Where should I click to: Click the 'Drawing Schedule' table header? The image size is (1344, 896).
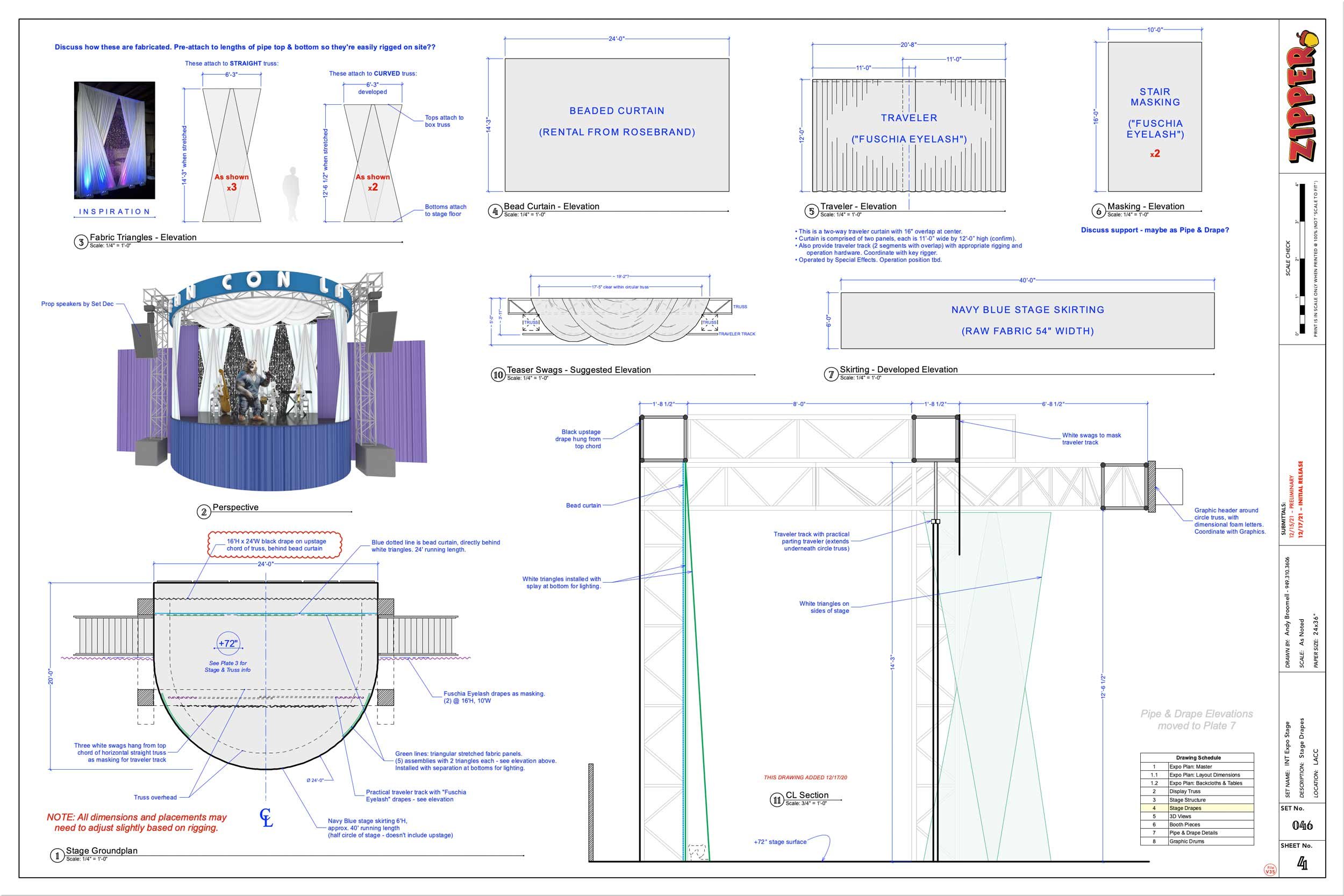1198,758
